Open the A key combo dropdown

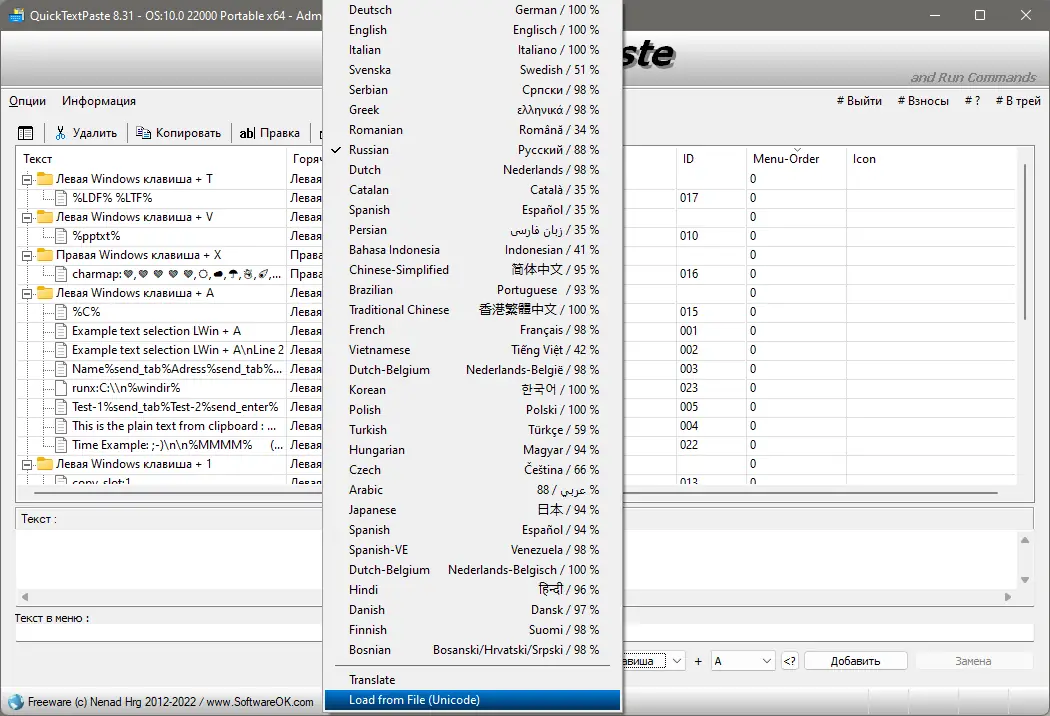[743, 660]
